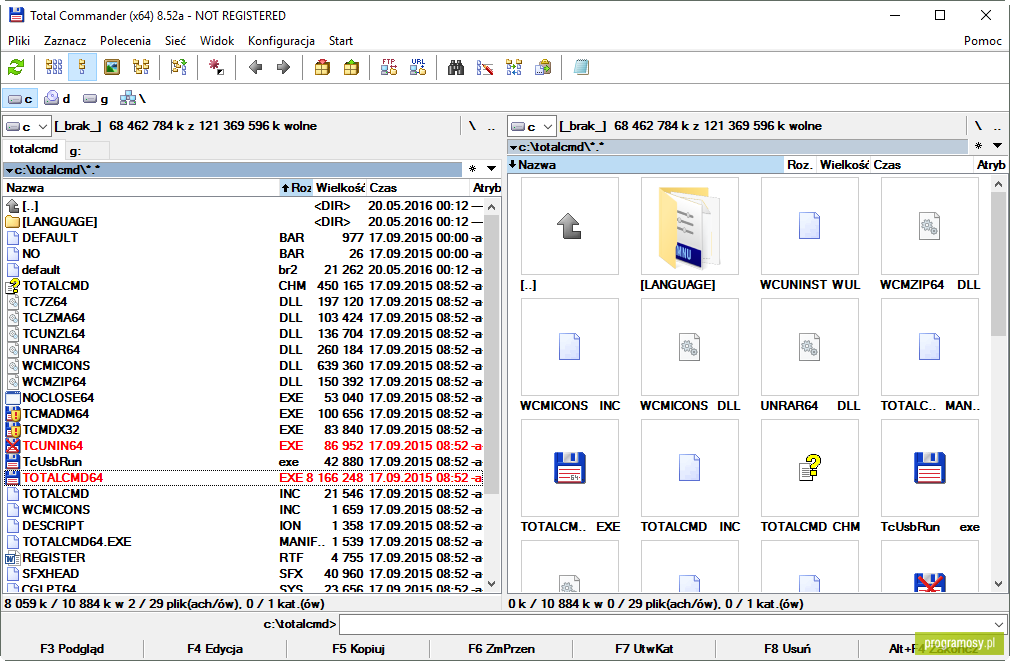
Task: Expand the command line history dropdown
Action: pyautogui.click(x=999, y=624)
